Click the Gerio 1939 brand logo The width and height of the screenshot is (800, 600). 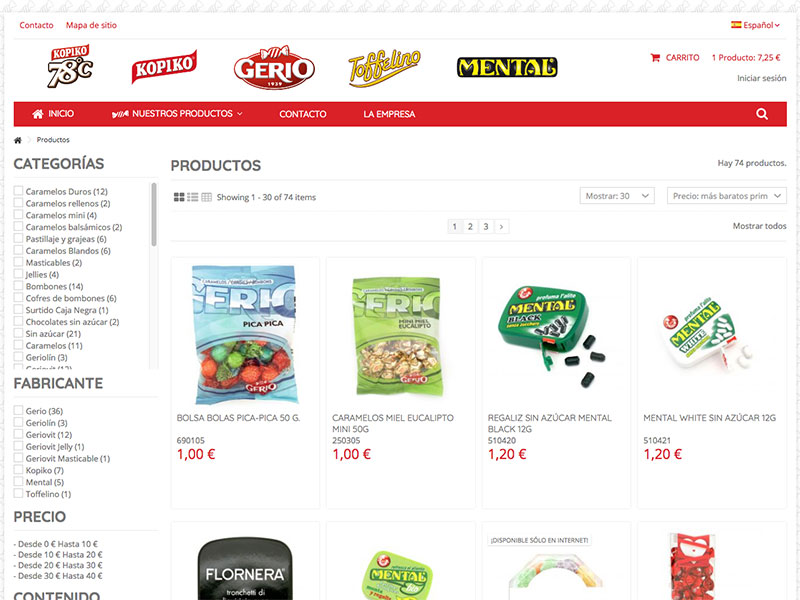tap(274, 67)
